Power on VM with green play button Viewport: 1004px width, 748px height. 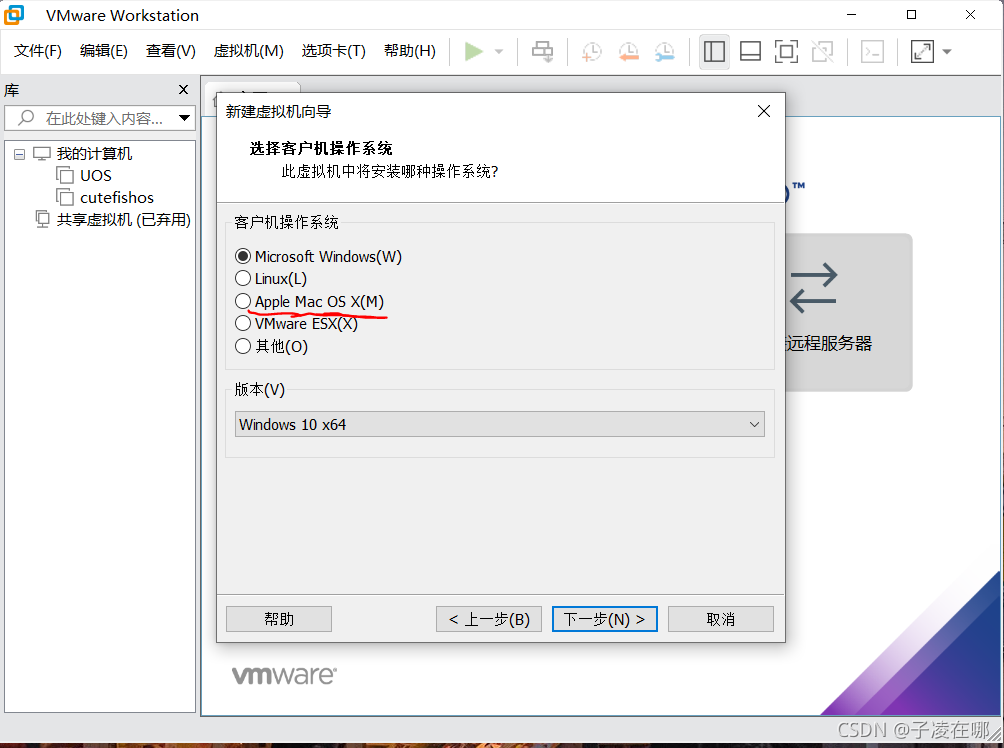[474, 51]
